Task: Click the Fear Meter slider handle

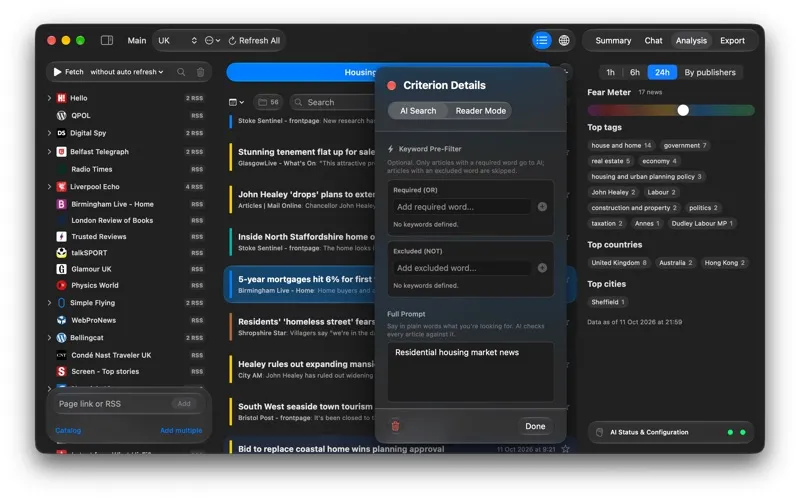Action: (683, 110)
